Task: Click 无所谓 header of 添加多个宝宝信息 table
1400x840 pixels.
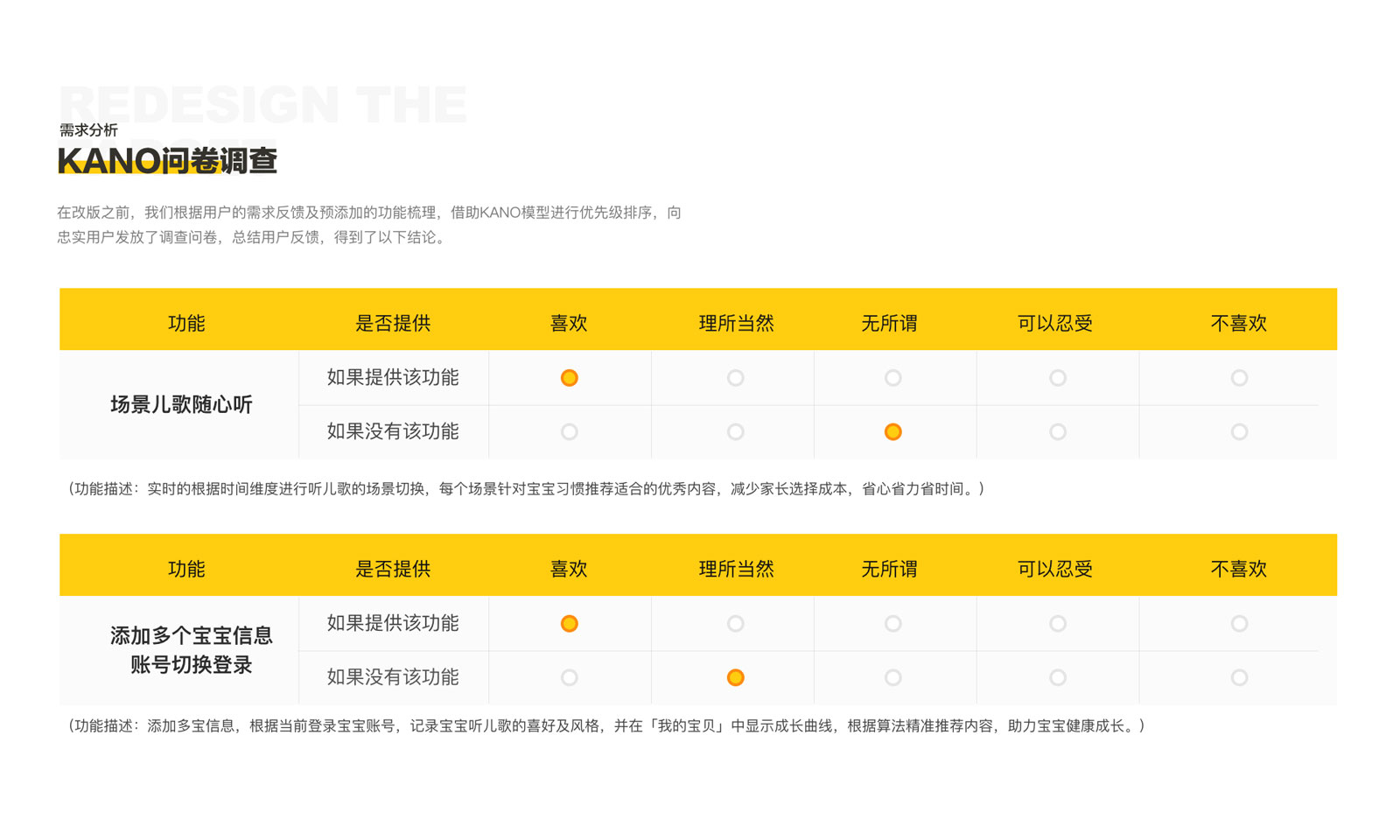Action: pyautogui.click(x=889, y=570)
